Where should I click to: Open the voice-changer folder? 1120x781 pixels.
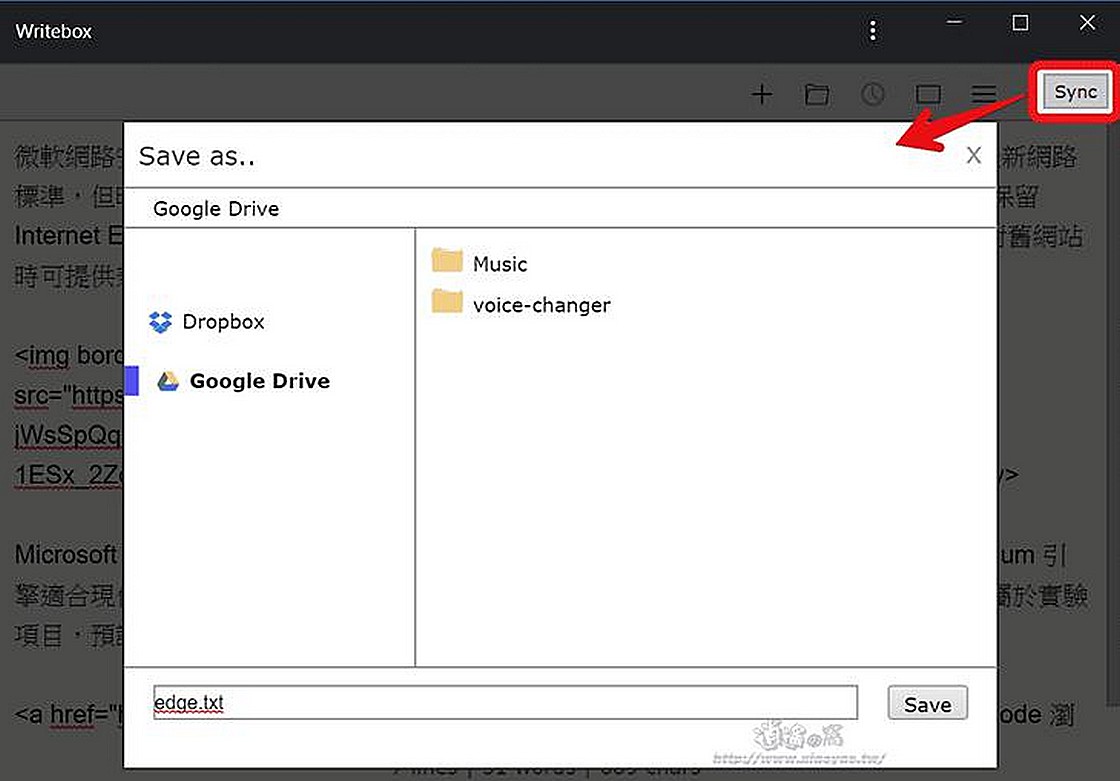pos(521,304)
